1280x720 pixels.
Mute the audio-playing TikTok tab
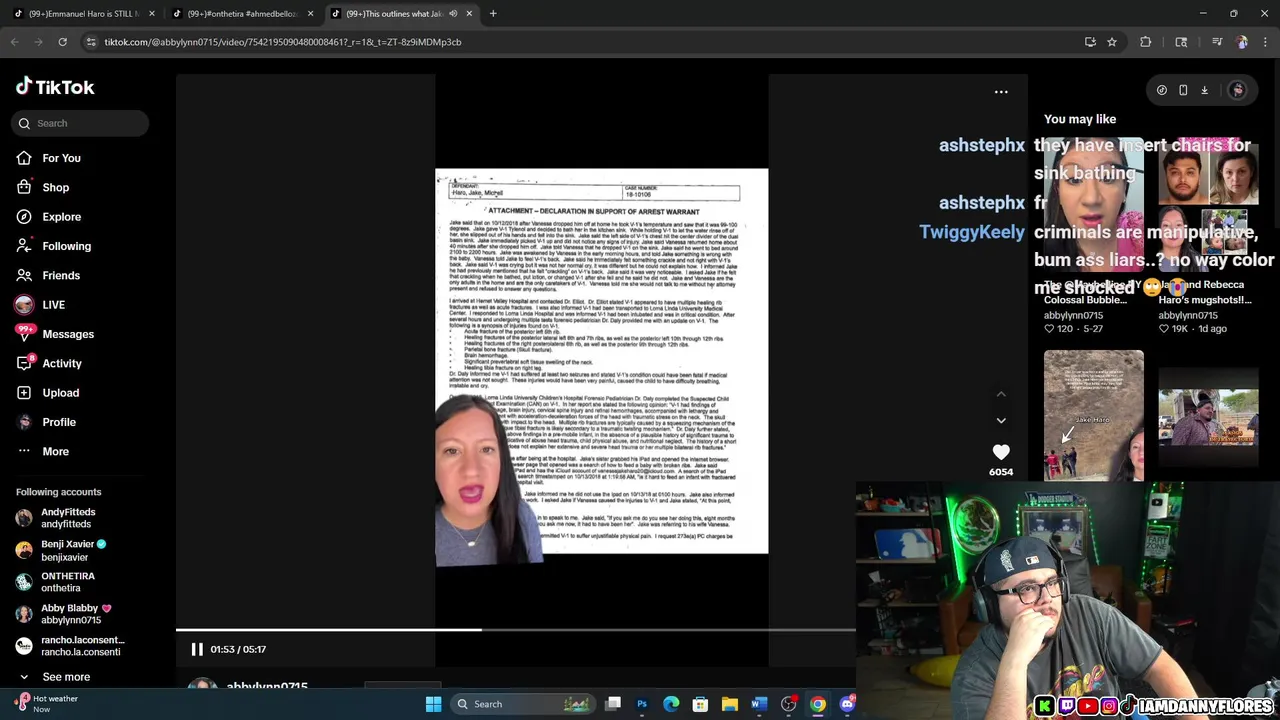pos(453,14)
